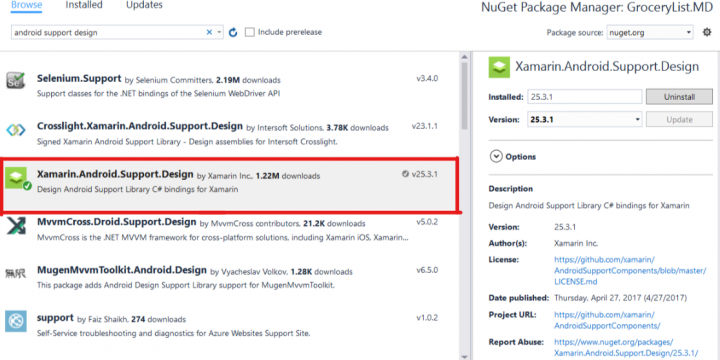Viewport: 720px width, 360px height.
Task: Click the grayed Update button
Action: 679,119
